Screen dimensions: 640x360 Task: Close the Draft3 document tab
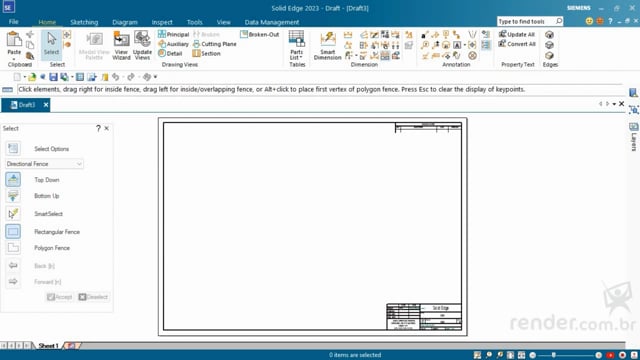pos(46,105)
